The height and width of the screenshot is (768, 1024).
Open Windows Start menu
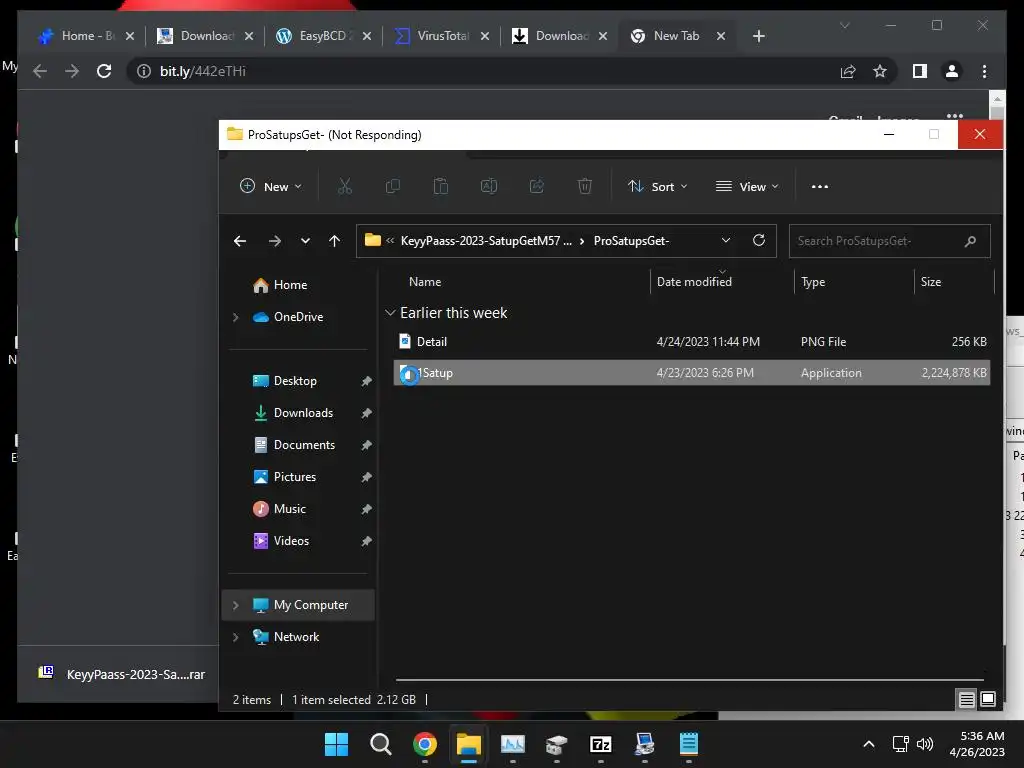click(x=336, y=744)
